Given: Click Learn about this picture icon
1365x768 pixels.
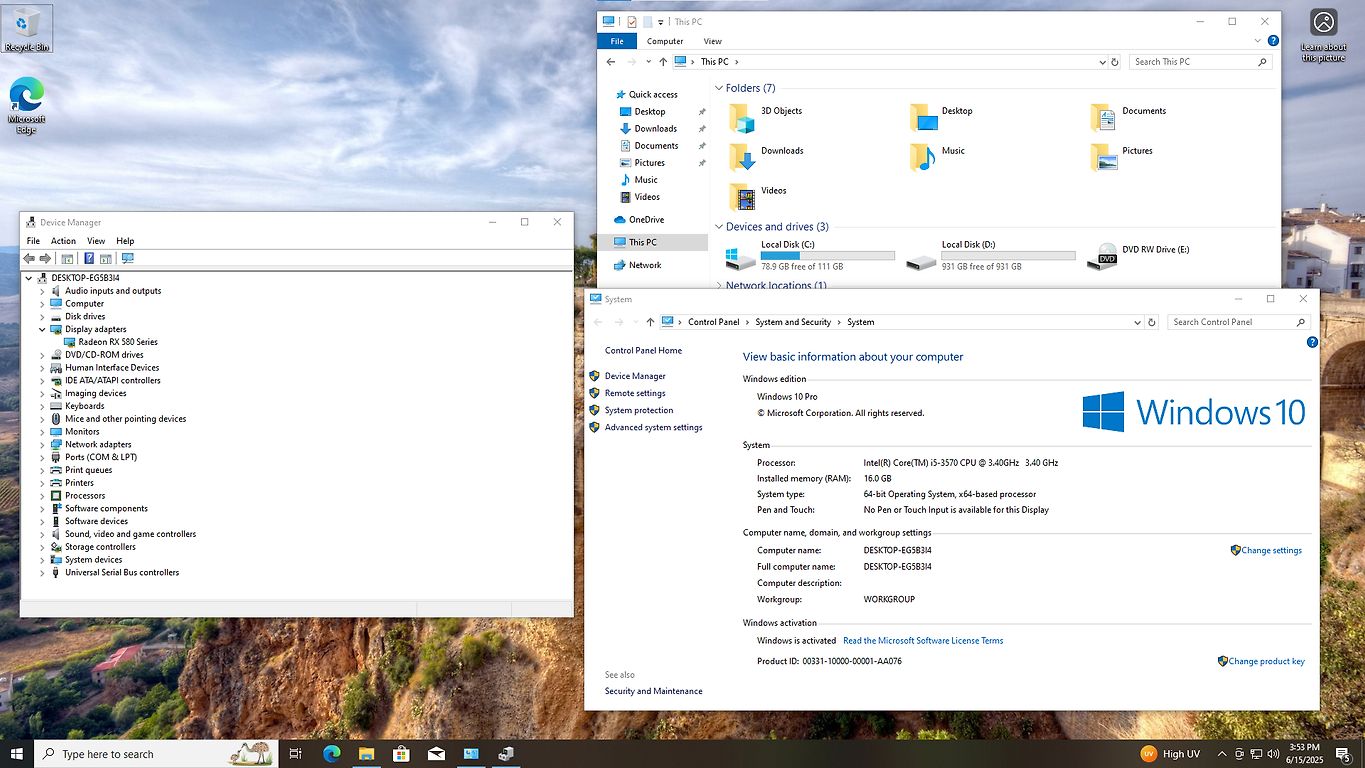Looking at the screenshot, I should click(x=1323, y=36).
